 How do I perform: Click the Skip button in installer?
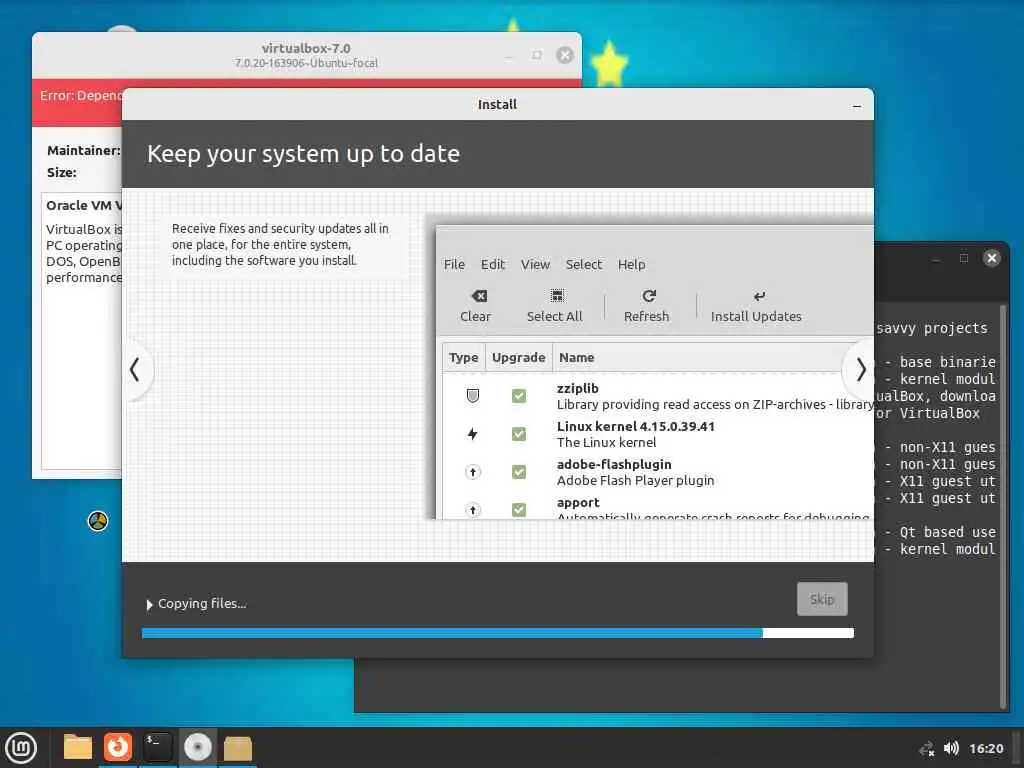pos(822,599)
